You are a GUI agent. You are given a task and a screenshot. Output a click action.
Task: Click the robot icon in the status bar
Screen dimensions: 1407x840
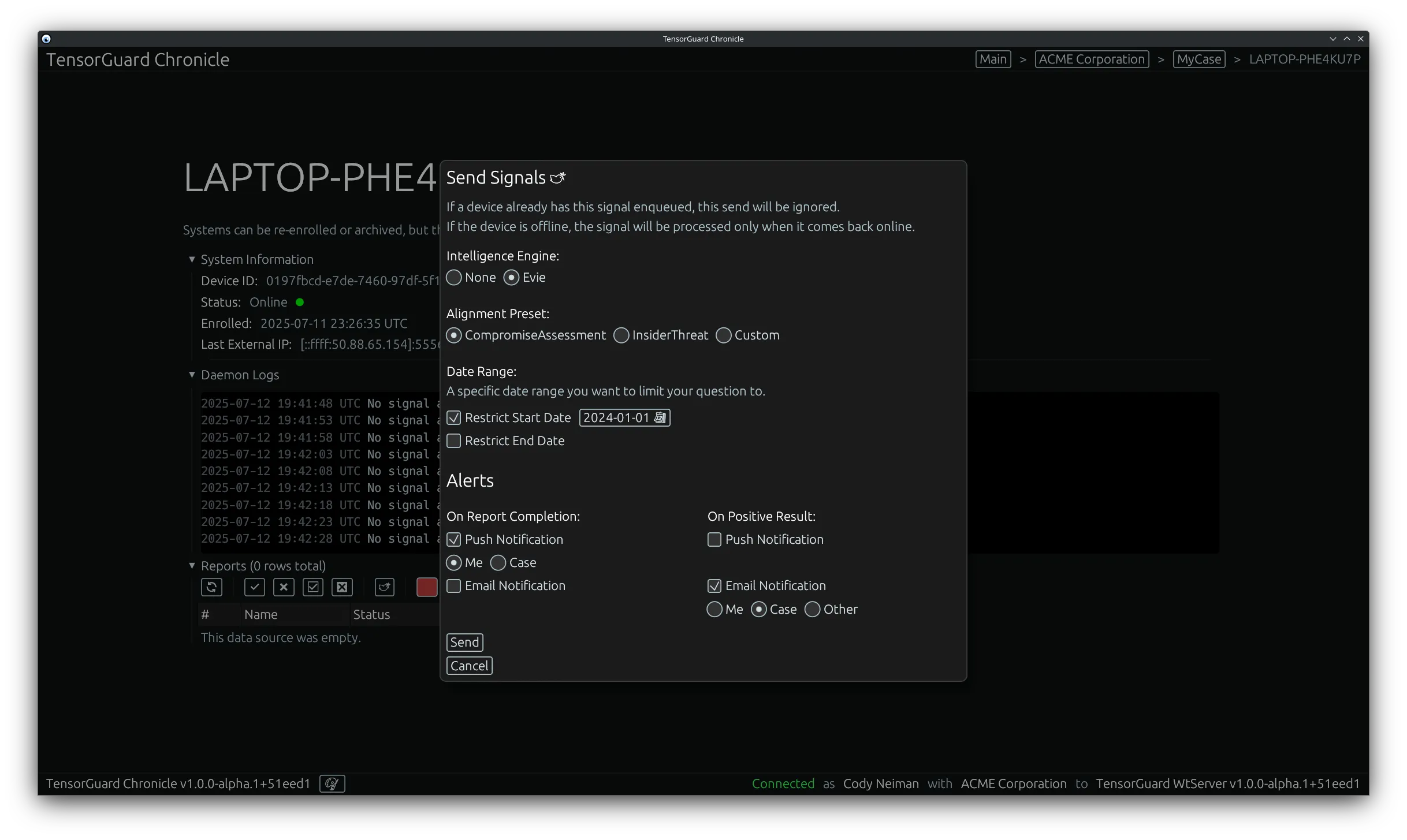point(331,783)
